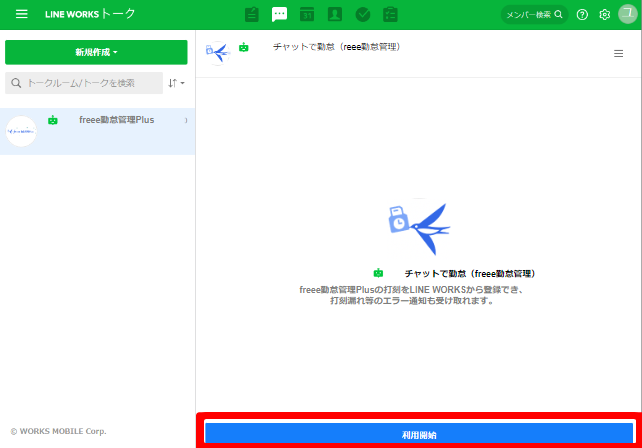
Task: Click the chat header title チャットで勤怠
Action: [x=337, y=47]
